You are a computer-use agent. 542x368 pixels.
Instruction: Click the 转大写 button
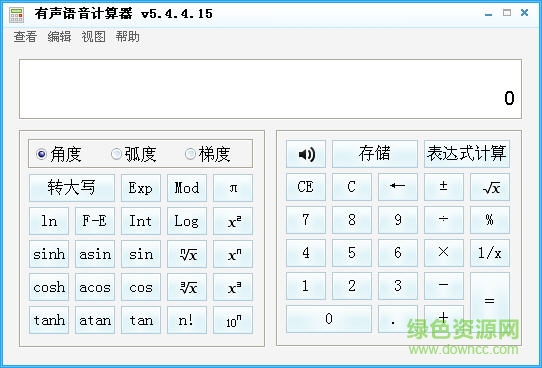[72, 188]
